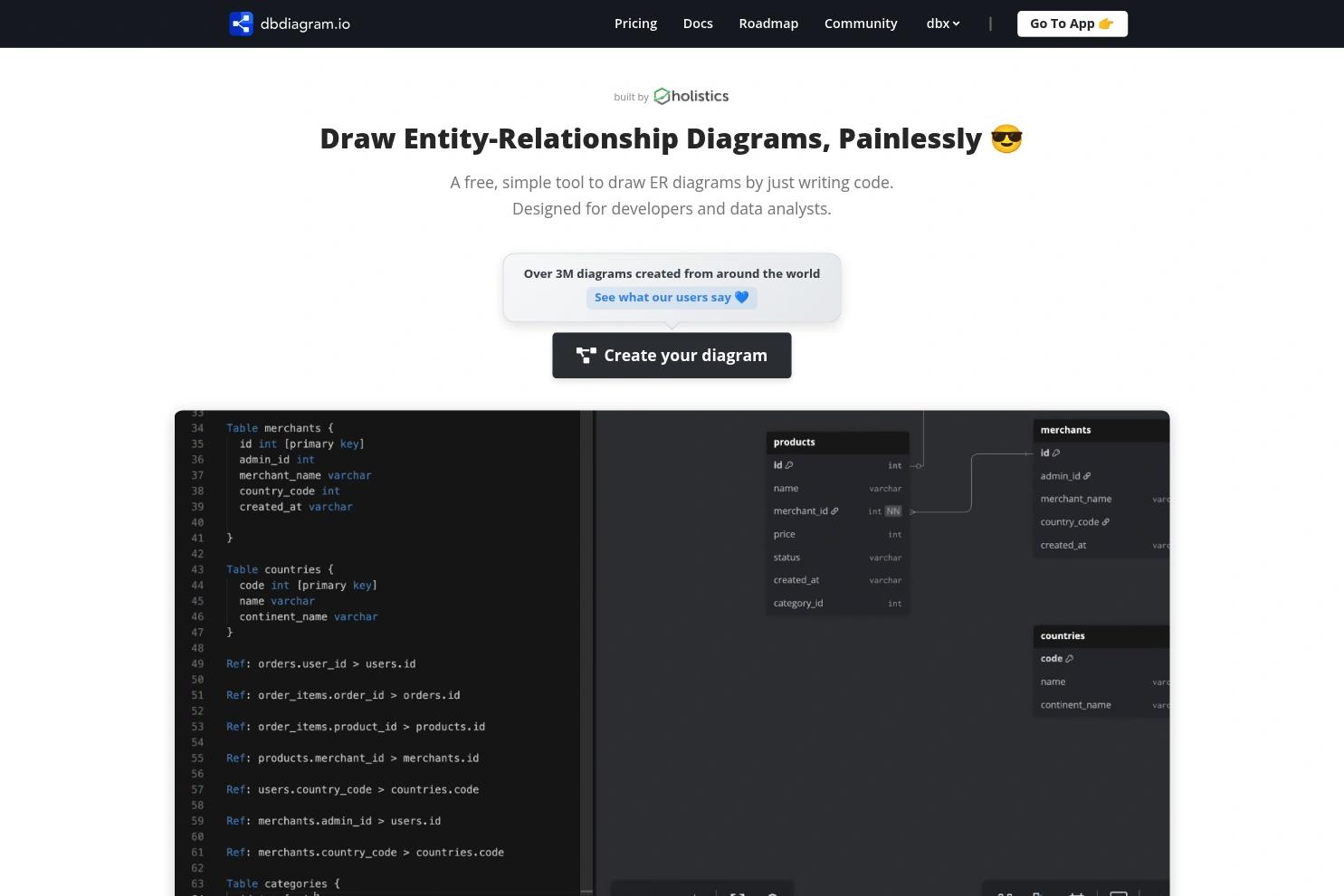Click code line 43 'Table countries {'
The width and height of the screenshot is (1344, 896).
pos(280,569)
